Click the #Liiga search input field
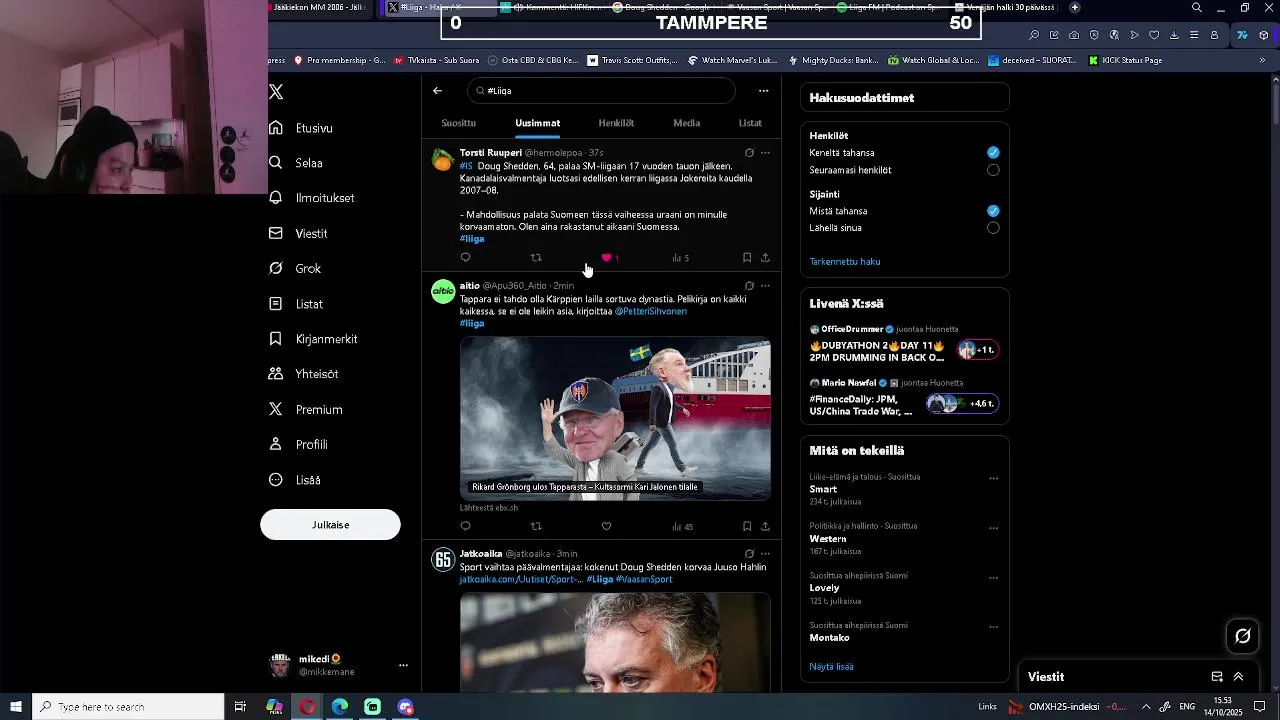This screenshot has height=720, width=1280. pyautogui.click(x=601, y=91)
